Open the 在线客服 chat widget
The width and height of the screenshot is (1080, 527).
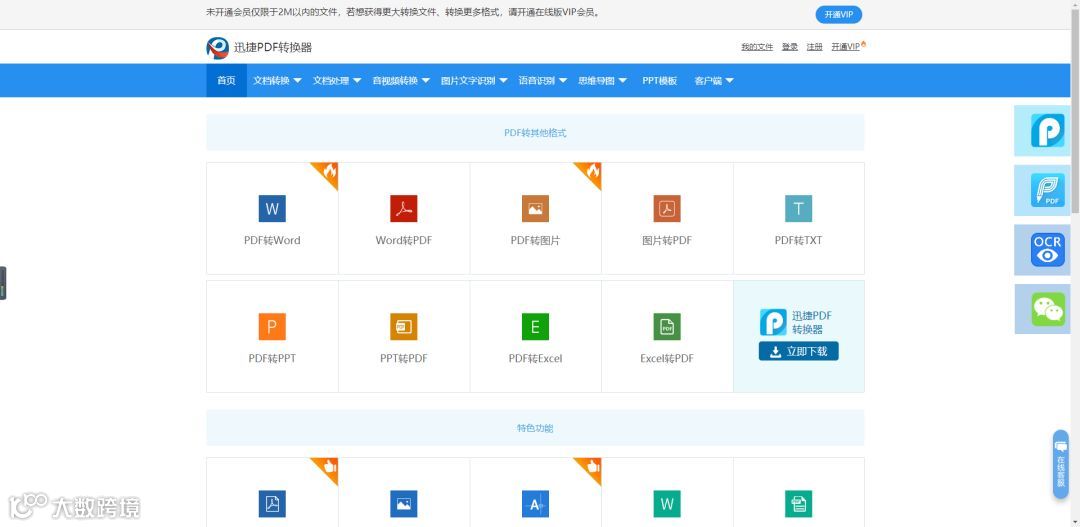tap(1061, 464)
